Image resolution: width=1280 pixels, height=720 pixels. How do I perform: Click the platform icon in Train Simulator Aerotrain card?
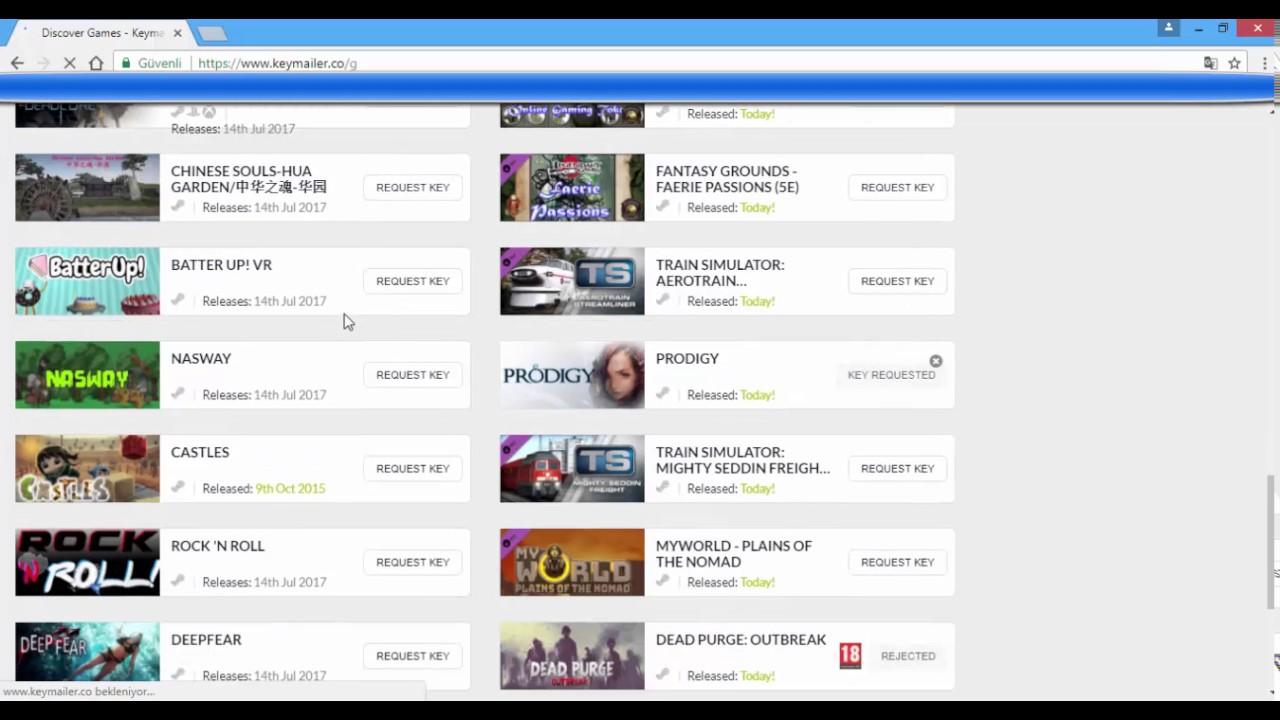tap(663, 301)
